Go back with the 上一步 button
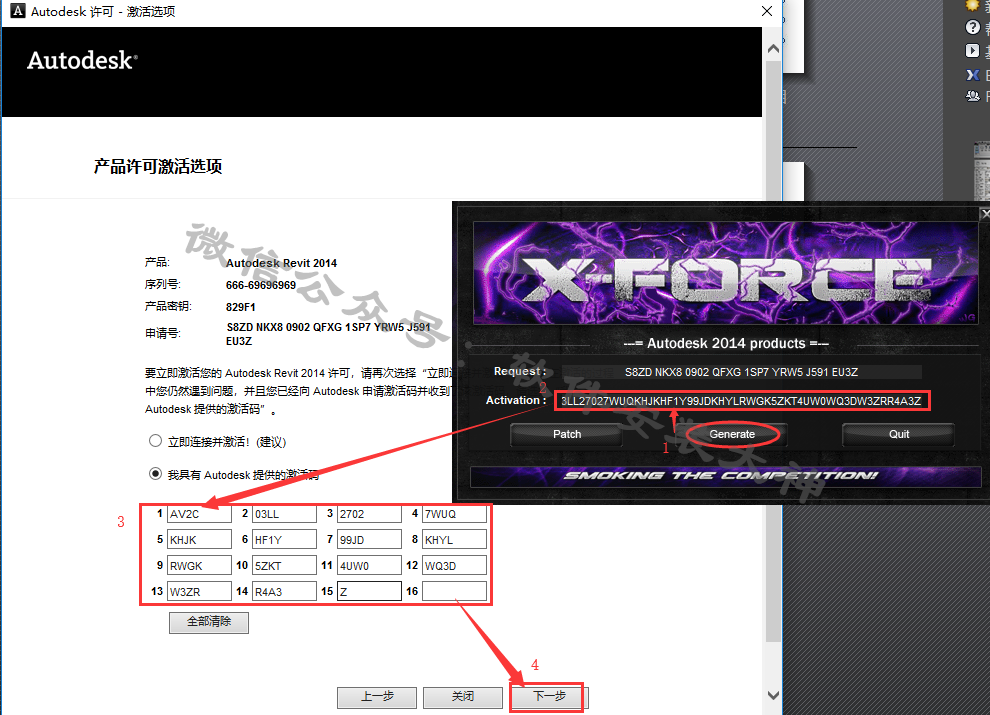The width and height of the screenshot is (990, 715). (377, 697)
